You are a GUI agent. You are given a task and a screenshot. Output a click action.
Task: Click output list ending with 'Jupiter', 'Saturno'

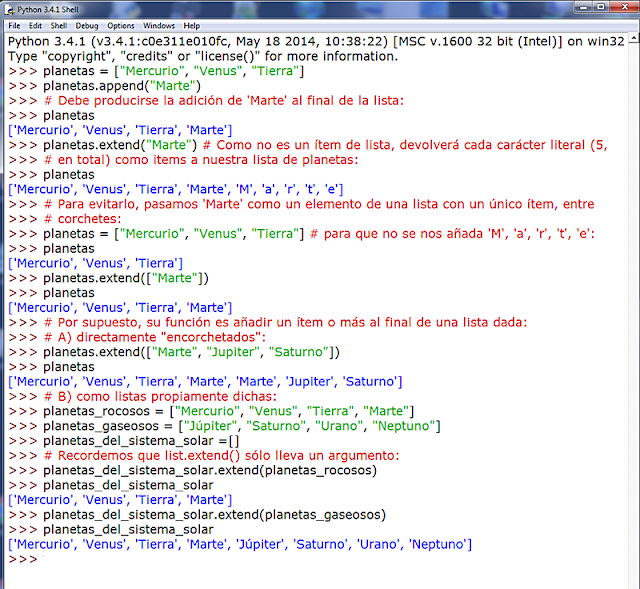click(x=205, y=382)
